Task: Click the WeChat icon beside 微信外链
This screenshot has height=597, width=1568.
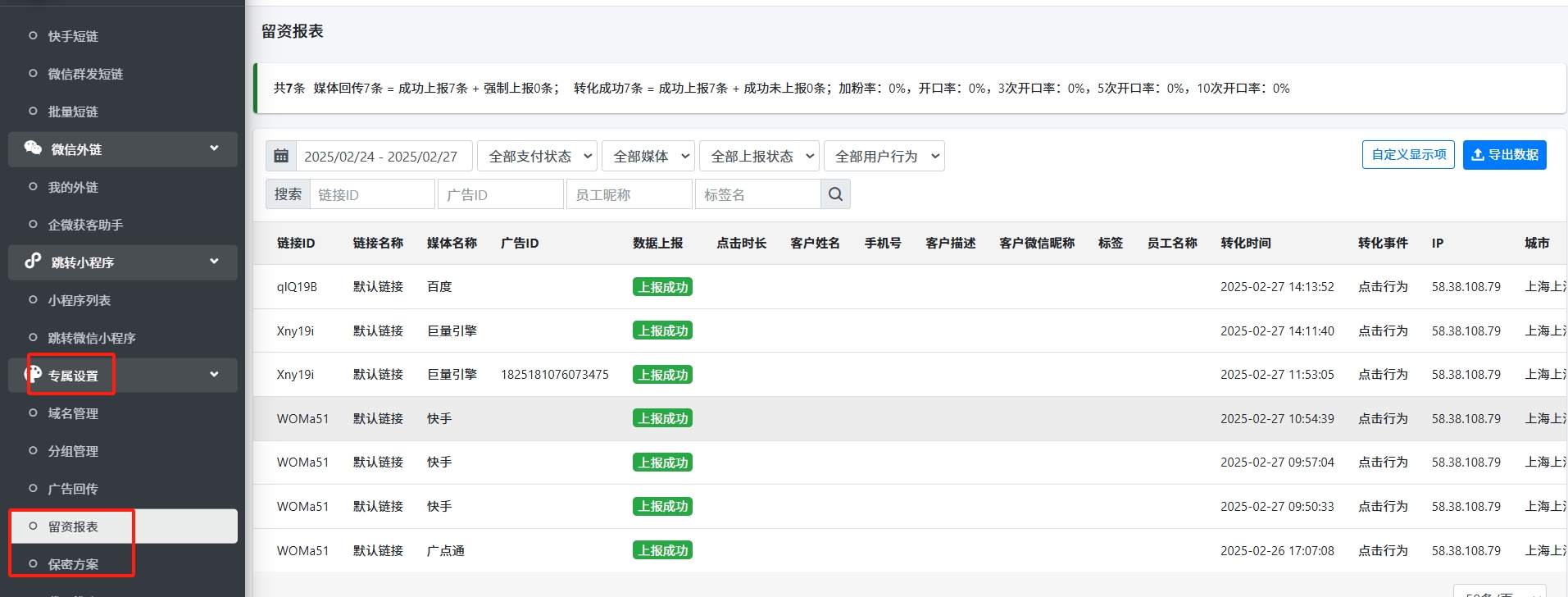Action: 33,148
